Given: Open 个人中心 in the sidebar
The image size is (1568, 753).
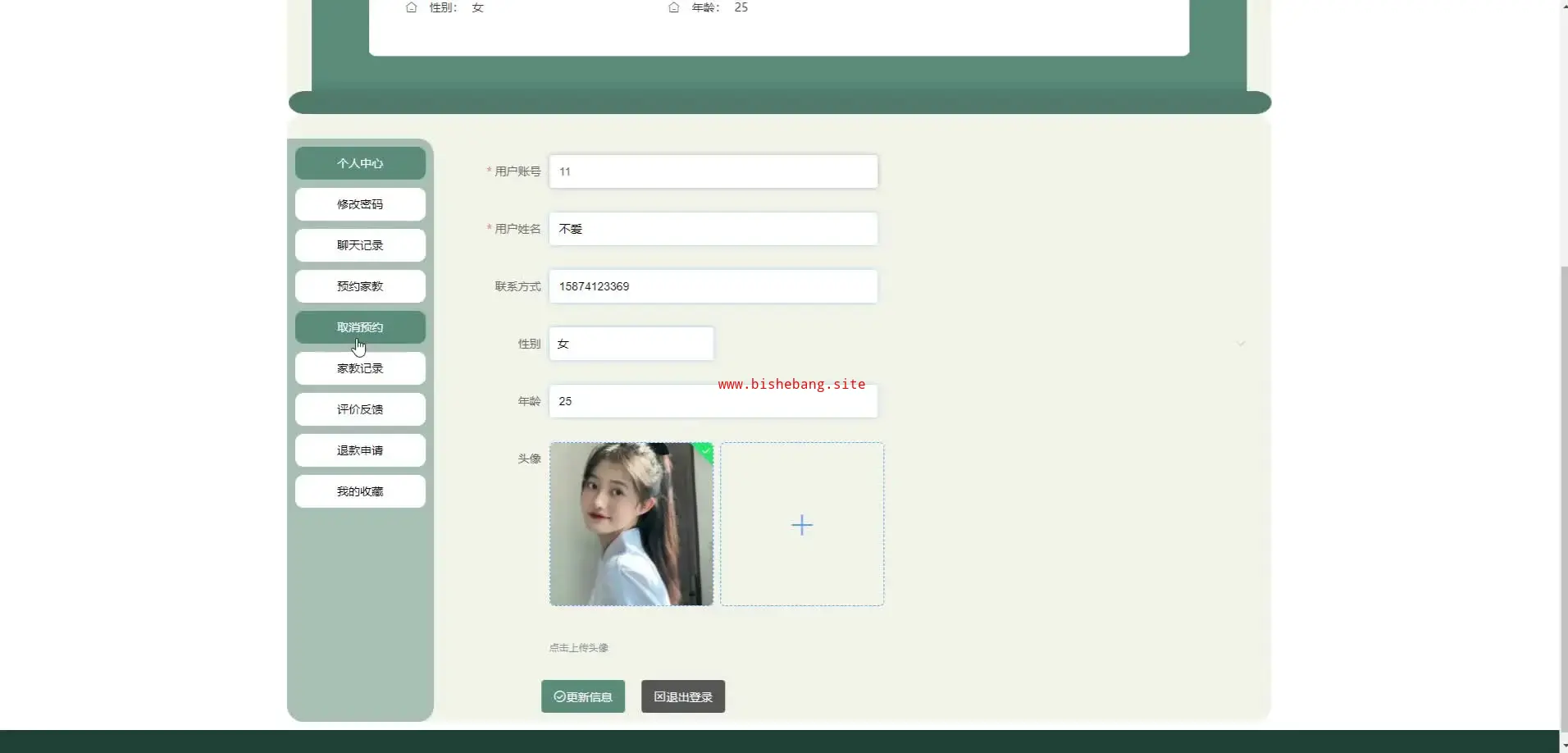Looking at the screenshot, I should tap(360, 163).
